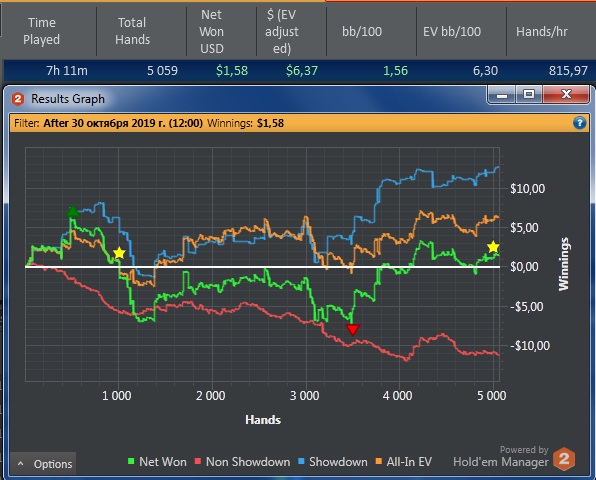Toggle the All-In EV legend entry
This screenshot has width=596, height=480.
click(x=403, y=462)
